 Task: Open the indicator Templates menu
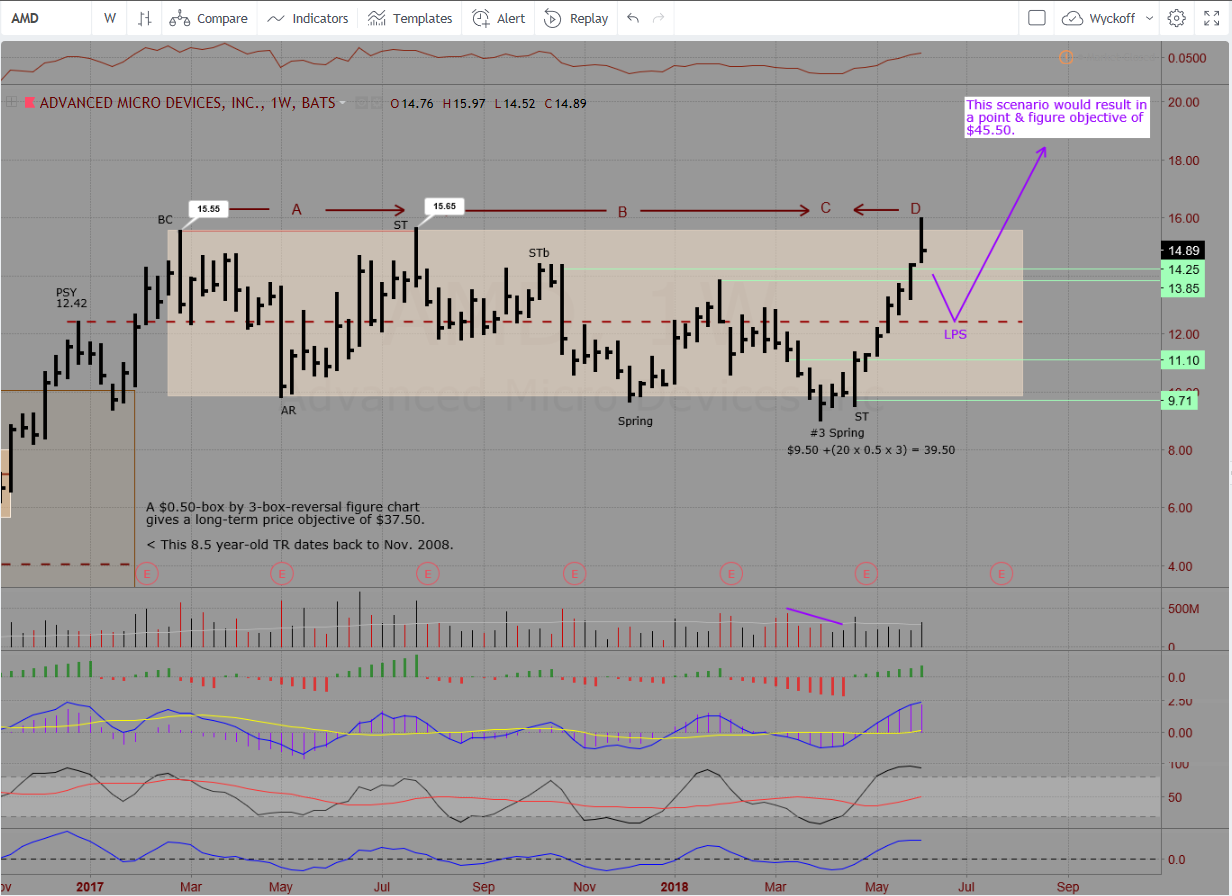pos(410,18)
